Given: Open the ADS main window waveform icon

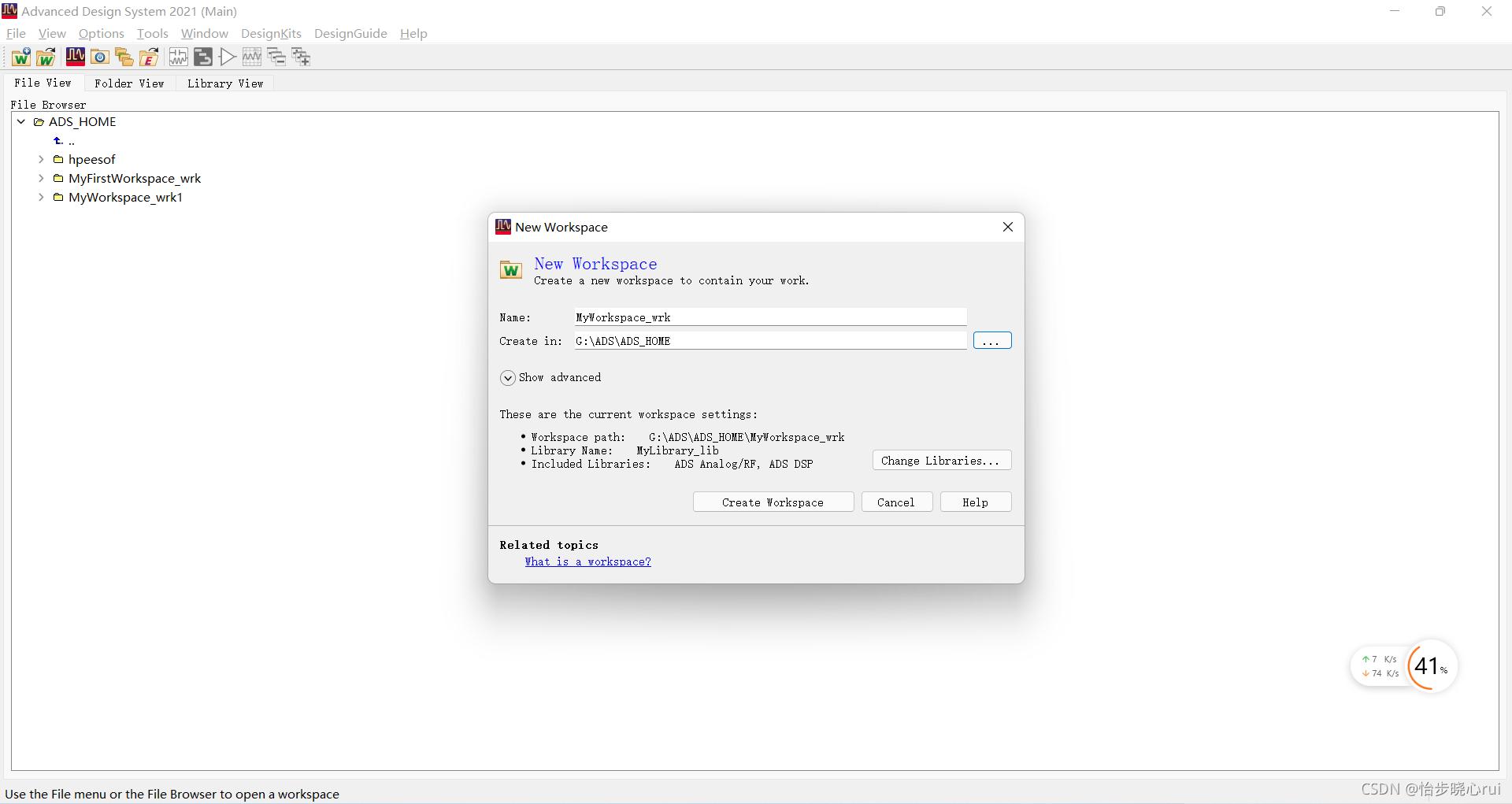Looking at the screenshot, I should [x=76, y=57].
